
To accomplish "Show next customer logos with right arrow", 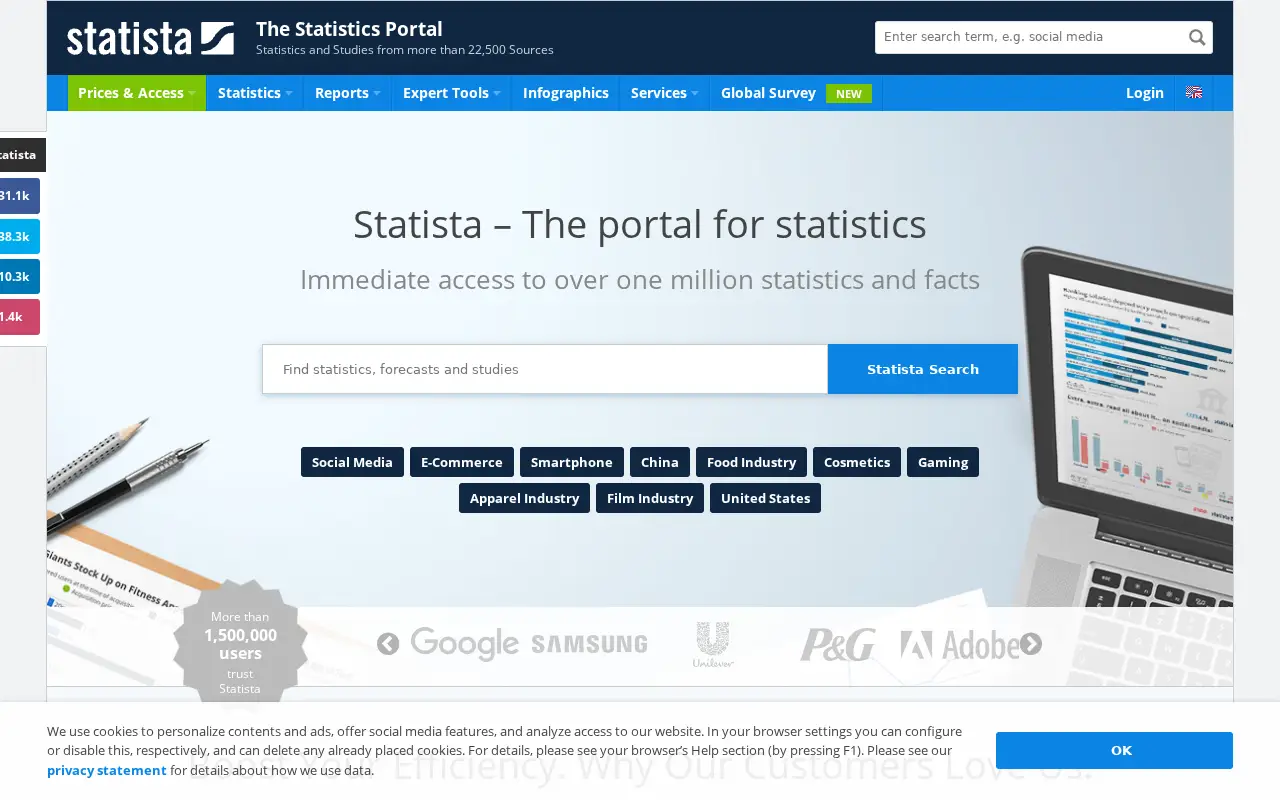I will [1031, 645].
